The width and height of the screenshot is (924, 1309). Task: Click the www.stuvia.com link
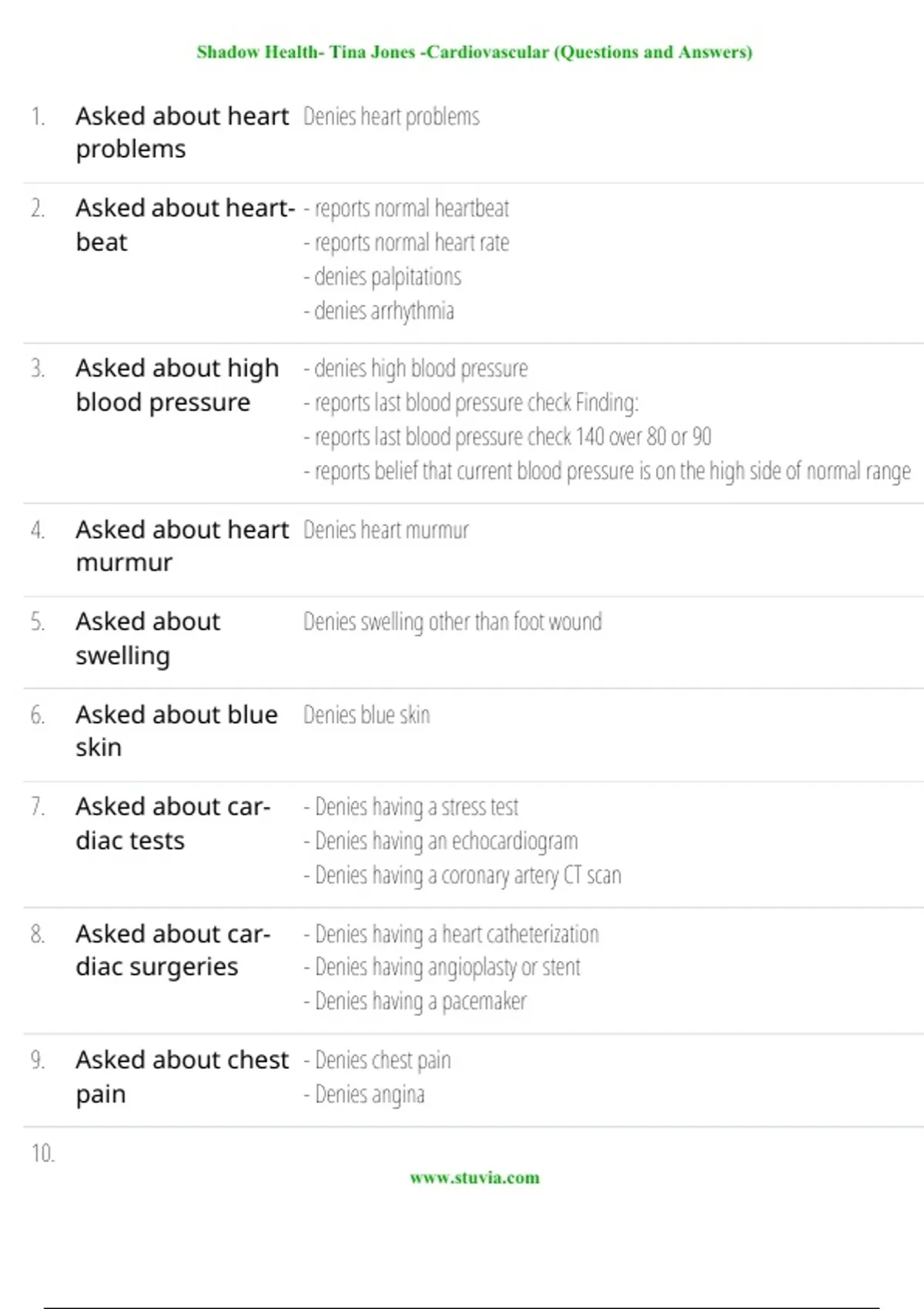coord(474,1177)
